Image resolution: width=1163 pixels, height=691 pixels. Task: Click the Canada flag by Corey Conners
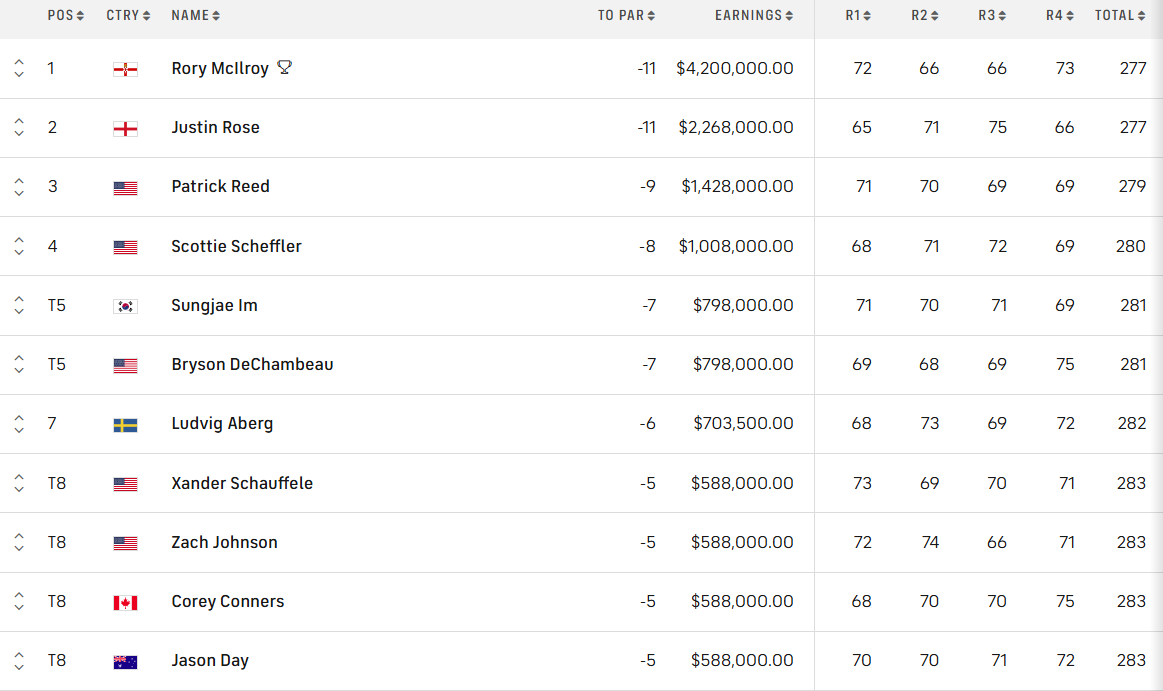(125, 602)
